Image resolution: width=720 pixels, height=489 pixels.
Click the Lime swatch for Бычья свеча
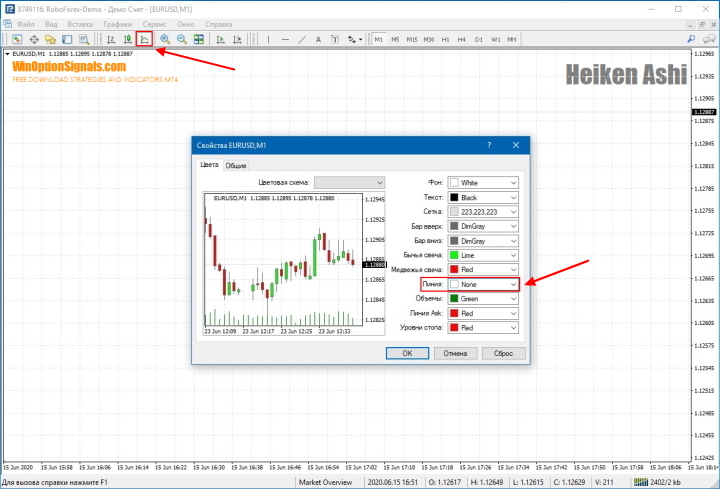(455, 256)
